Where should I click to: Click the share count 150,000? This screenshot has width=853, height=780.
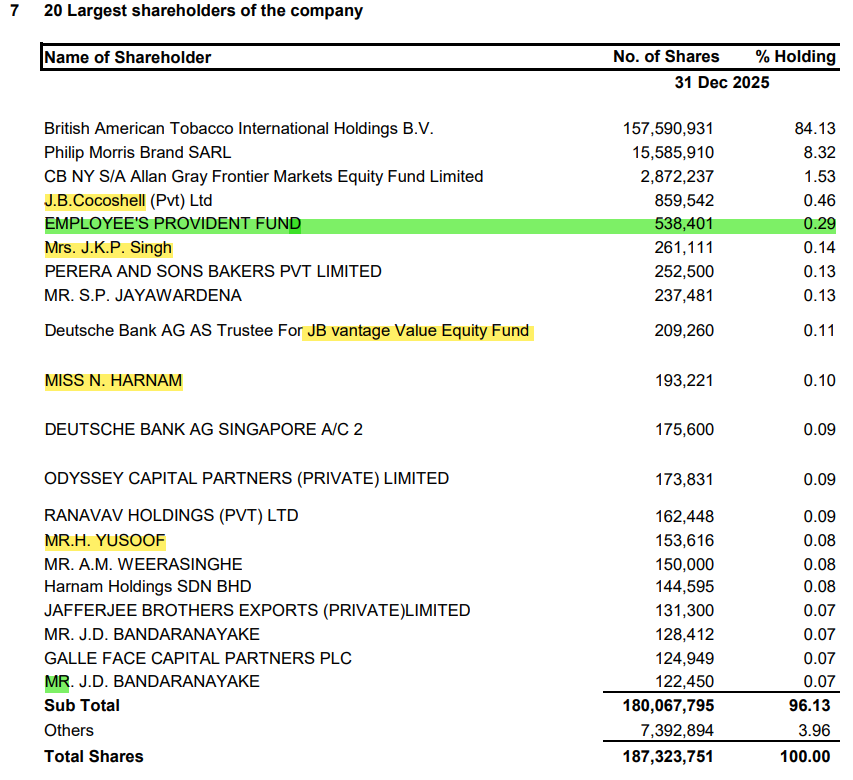[x=684, y=564]
